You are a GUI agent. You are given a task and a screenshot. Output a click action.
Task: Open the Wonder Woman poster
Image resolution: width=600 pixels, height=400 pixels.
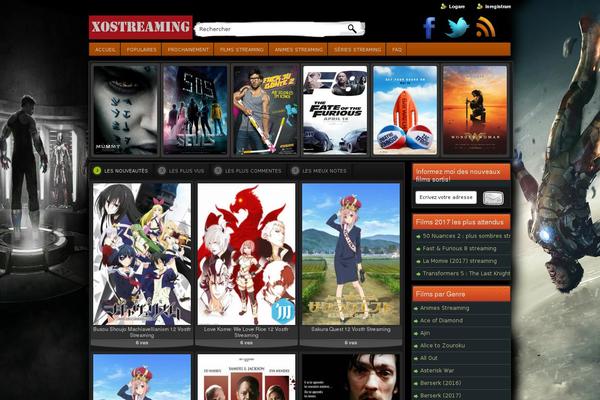point(475,110)
